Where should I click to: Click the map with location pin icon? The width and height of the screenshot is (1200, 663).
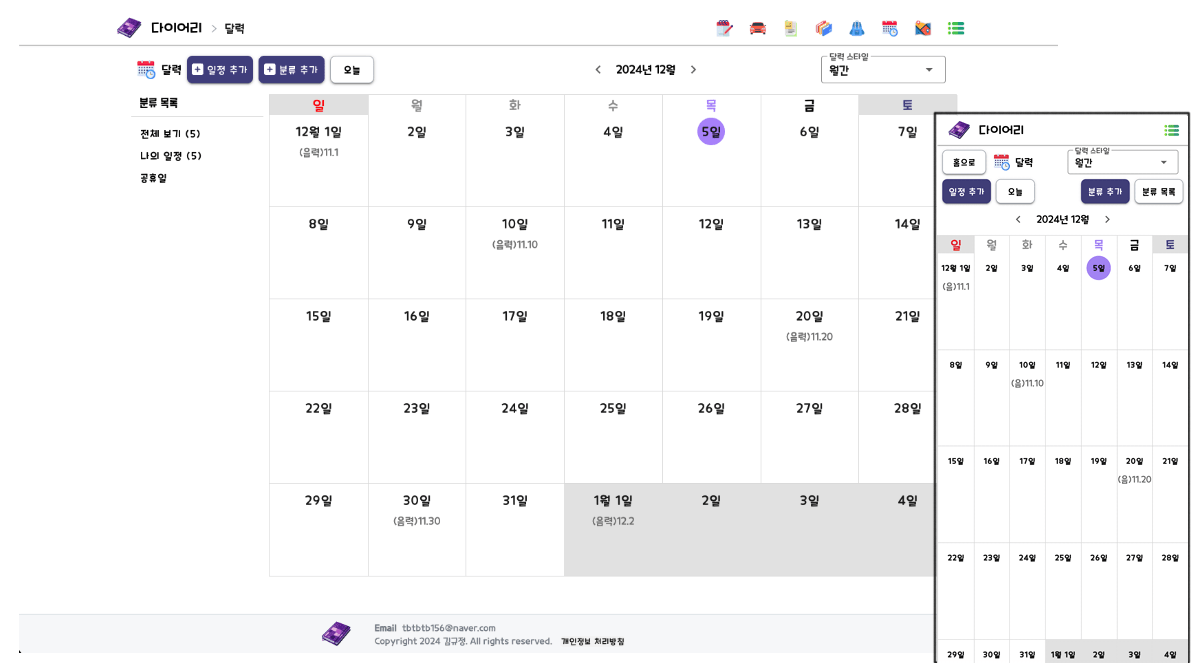(923, 28)
